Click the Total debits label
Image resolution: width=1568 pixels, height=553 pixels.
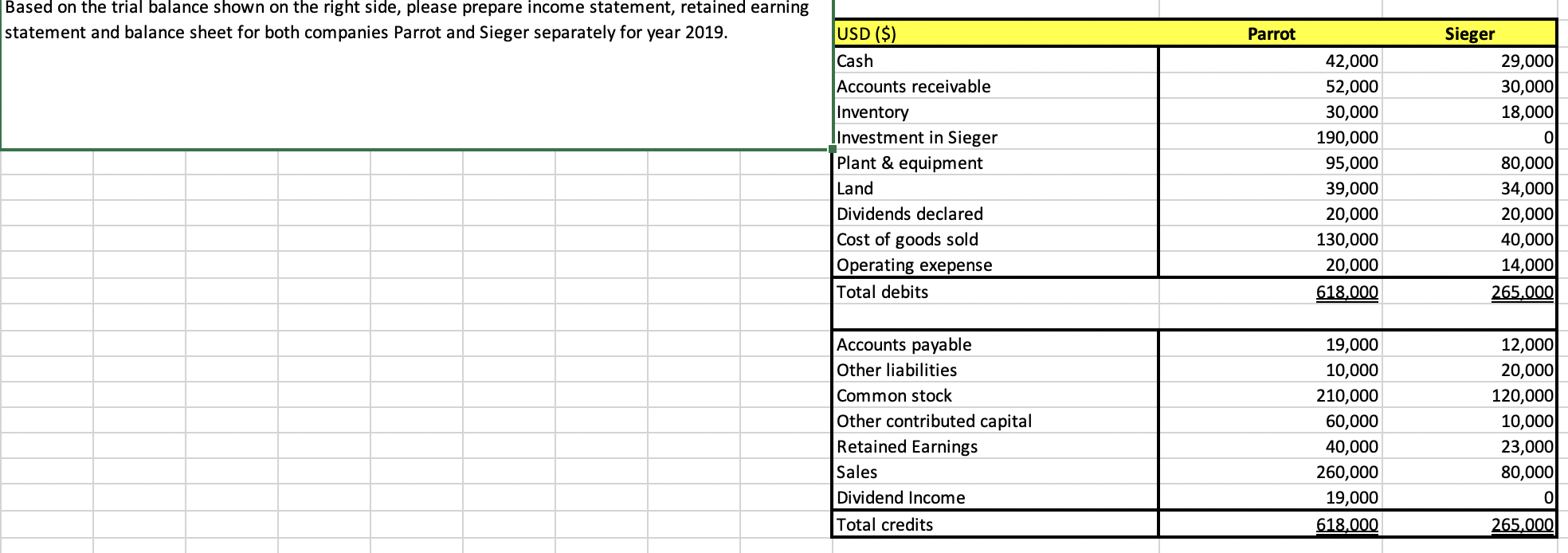883,292
